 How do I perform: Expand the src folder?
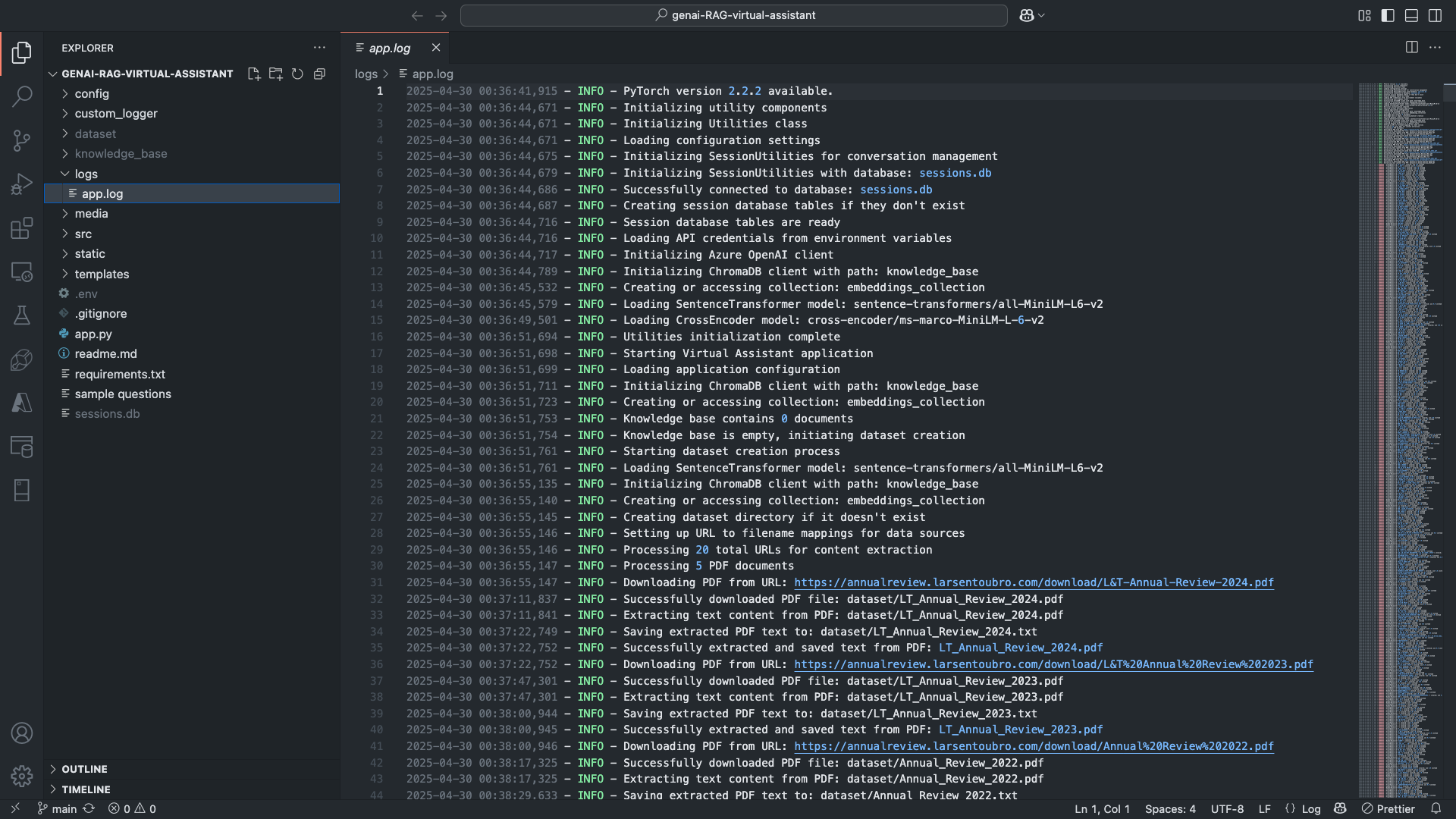point(192,234)
